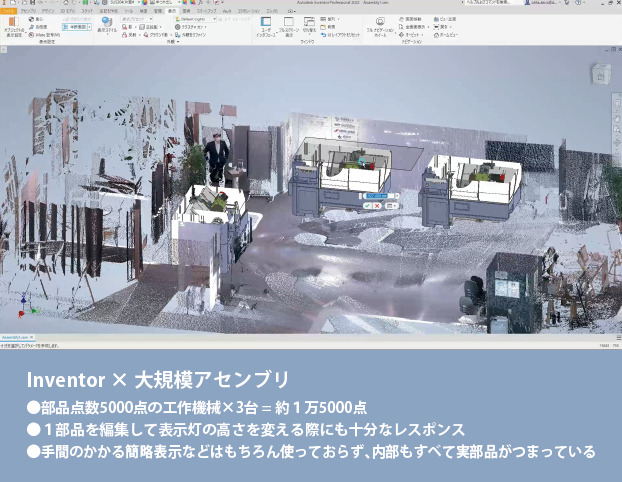Open Default Lights lighting style dropdown
622x482 pixels.
[x=195, y=19]
